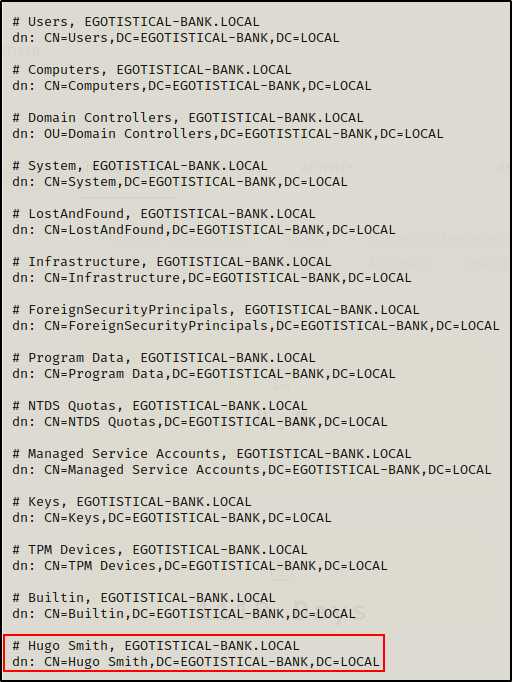Click the dn: CN=TPM Devices line
The width and height of the screenshot is (512, 682).
point(200,566)
